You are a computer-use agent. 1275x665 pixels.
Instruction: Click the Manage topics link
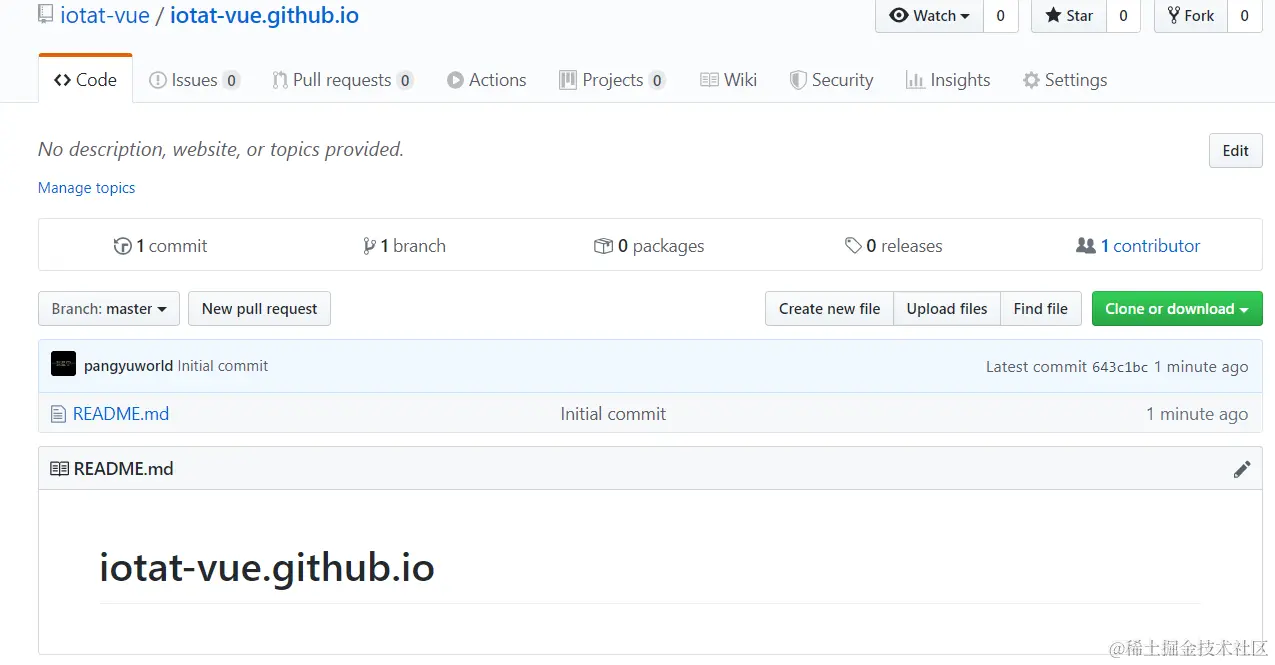pyautogui.click(x=86, y=188)
